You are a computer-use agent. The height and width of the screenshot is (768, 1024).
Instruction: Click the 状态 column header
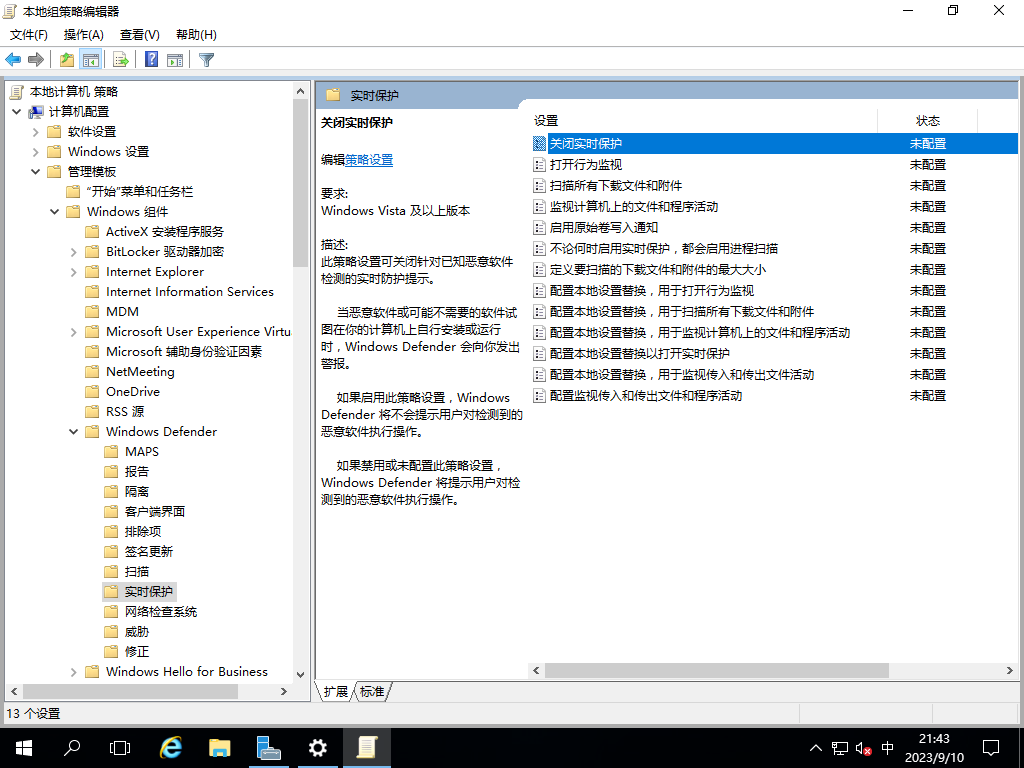coord(927,121)
